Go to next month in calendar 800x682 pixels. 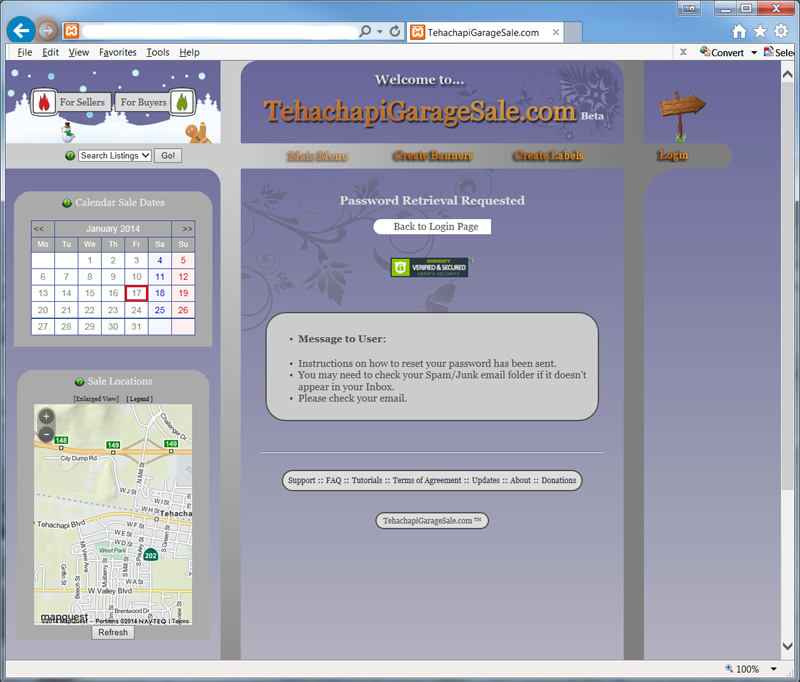pyautogui.click(x=187, y=229)
